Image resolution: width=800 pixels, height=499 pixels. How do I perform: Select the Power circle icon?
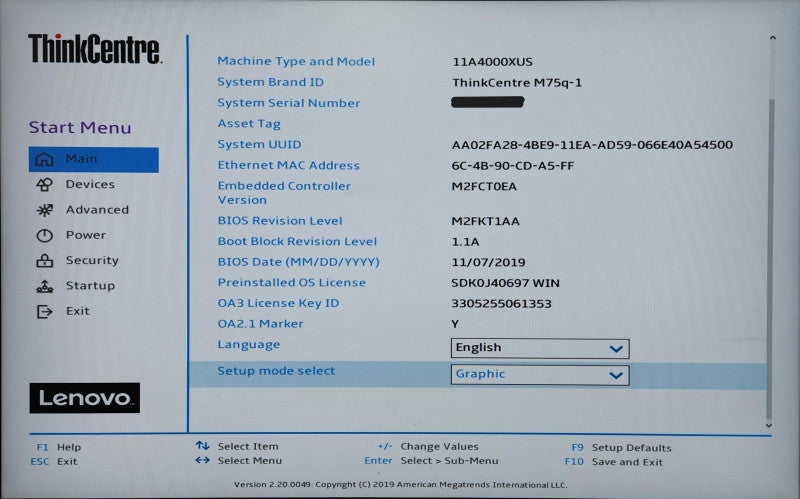coord(44,235)
